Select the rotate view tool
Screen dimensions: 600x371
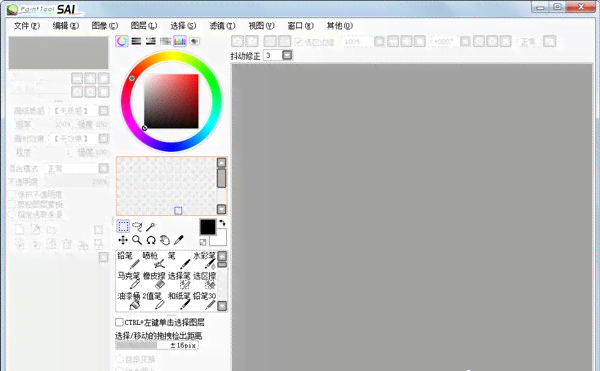tap(151, 240)
